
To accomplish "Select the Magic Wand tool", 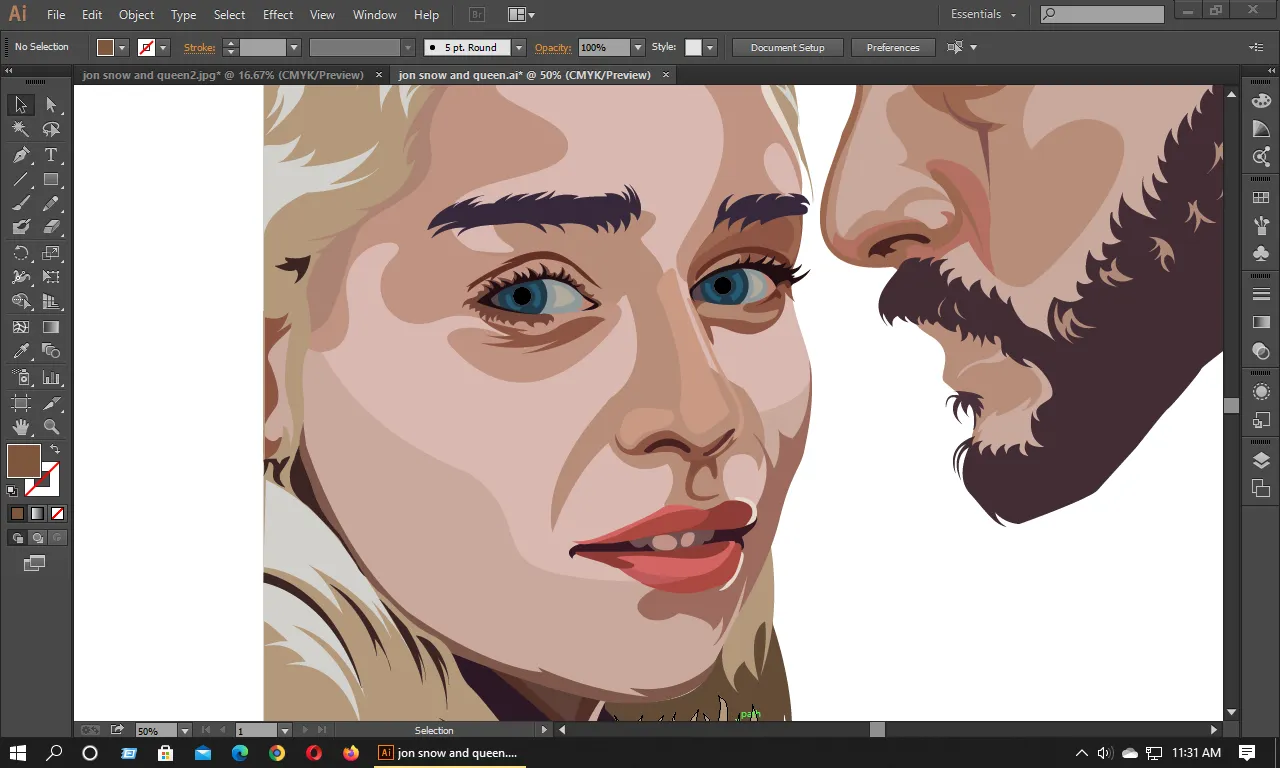I will click(x=20, y=130).
